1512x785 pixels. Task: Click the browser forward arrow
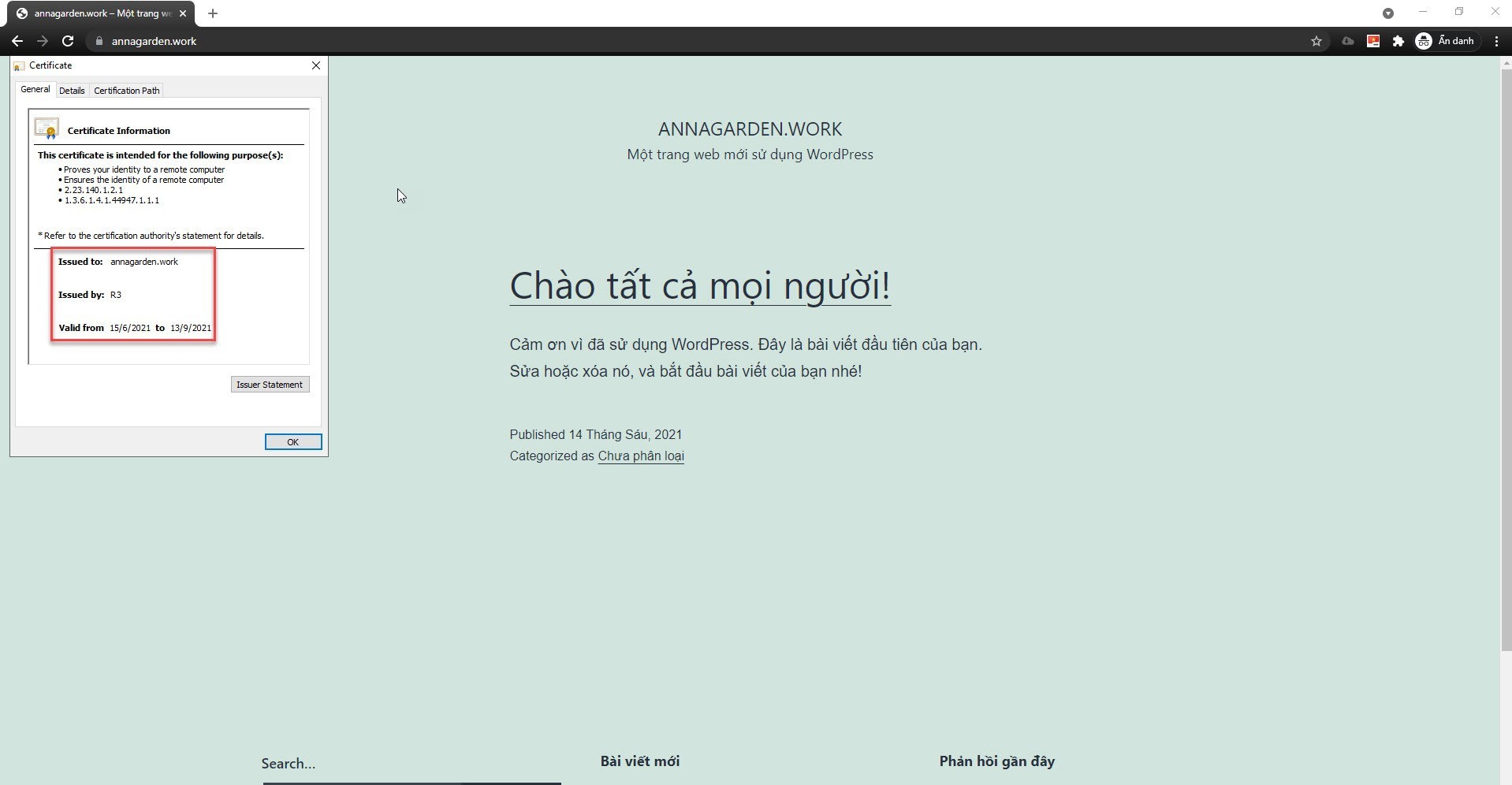pos(43,41)
